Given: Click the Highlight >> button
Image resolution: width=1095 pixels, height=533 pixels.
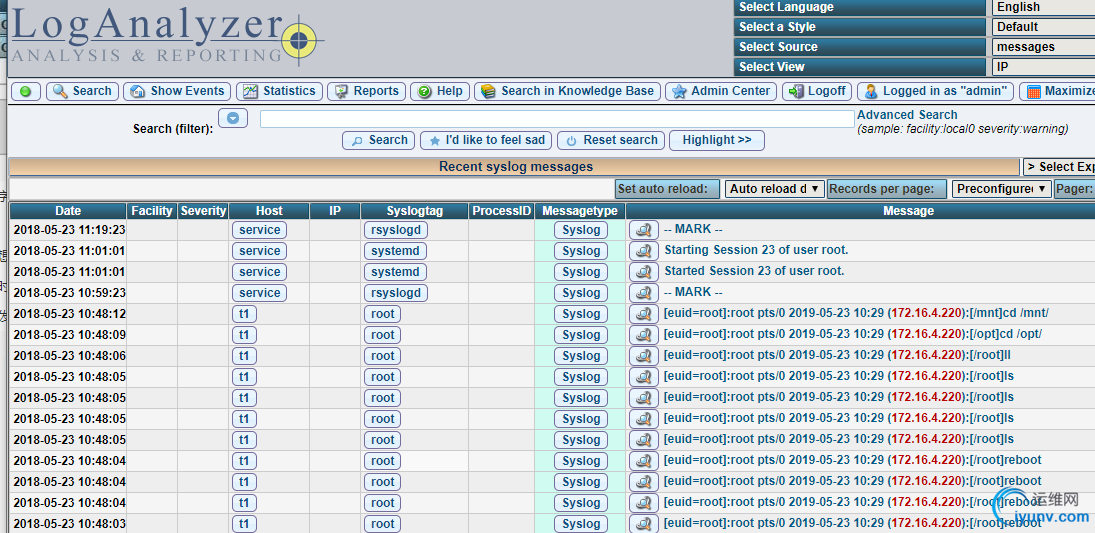Looking at the screenshot, I should [716, 140].
